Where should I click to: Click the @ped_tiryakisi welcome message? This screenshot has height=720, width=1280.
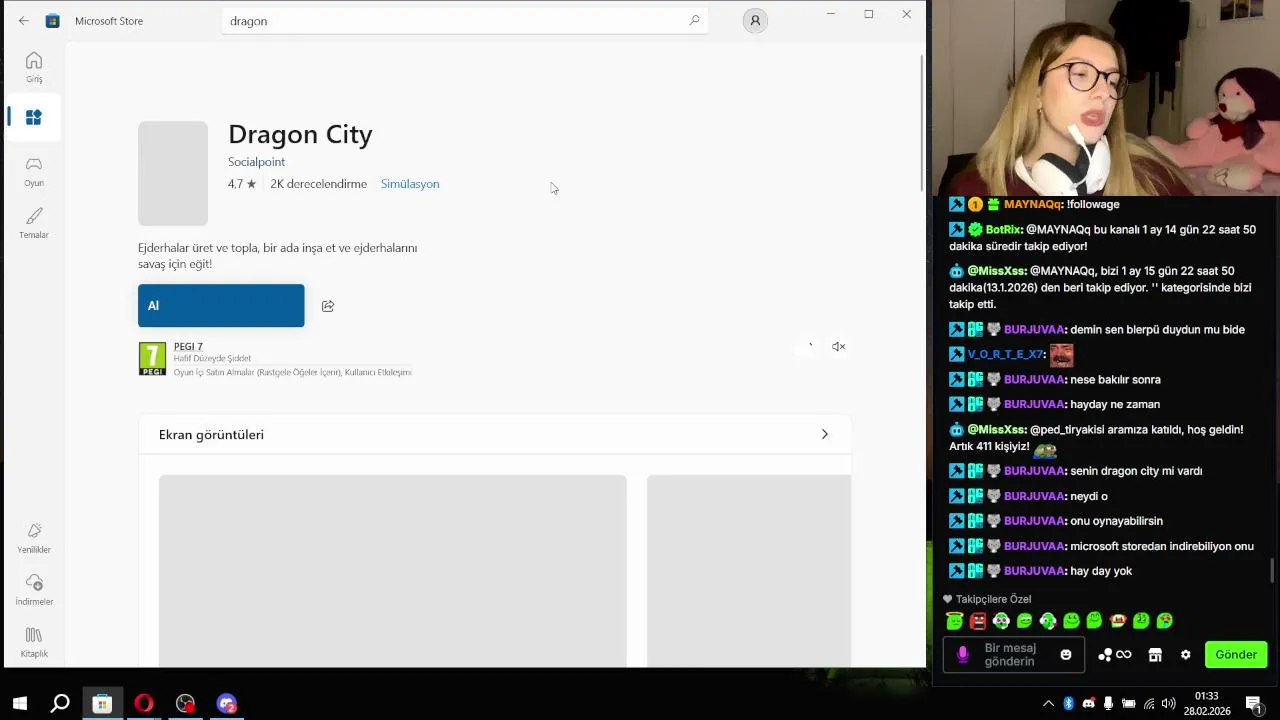point(1096,438)
